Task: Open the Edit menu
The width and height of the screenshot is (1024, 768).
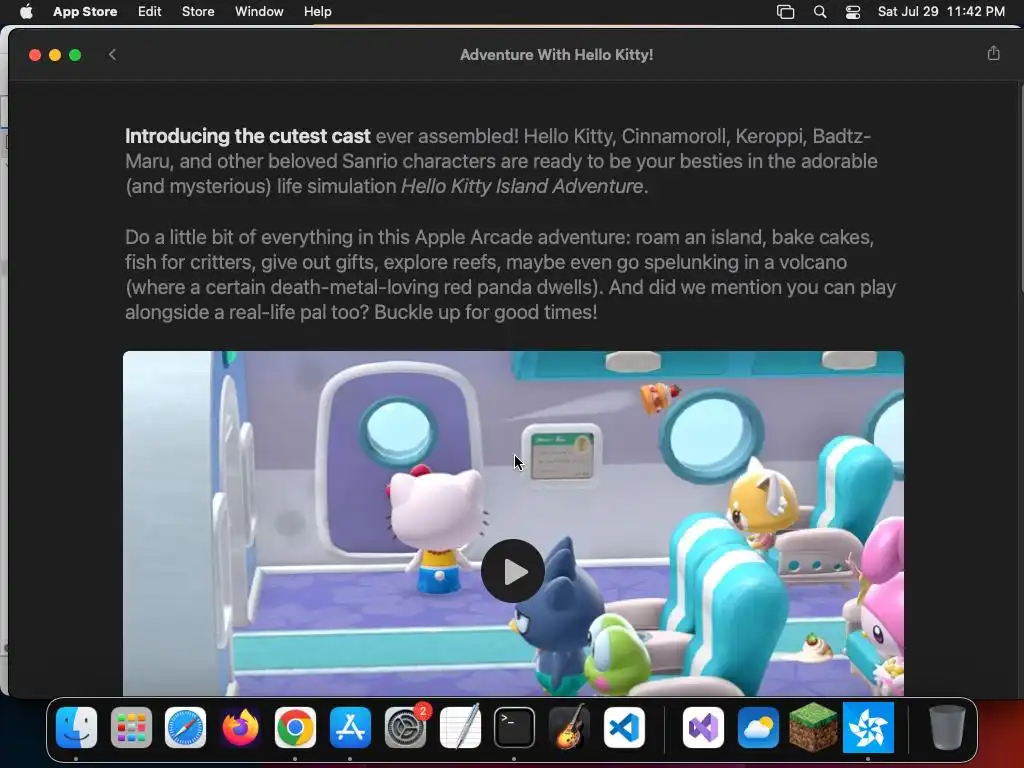Action: click(150, 12)
